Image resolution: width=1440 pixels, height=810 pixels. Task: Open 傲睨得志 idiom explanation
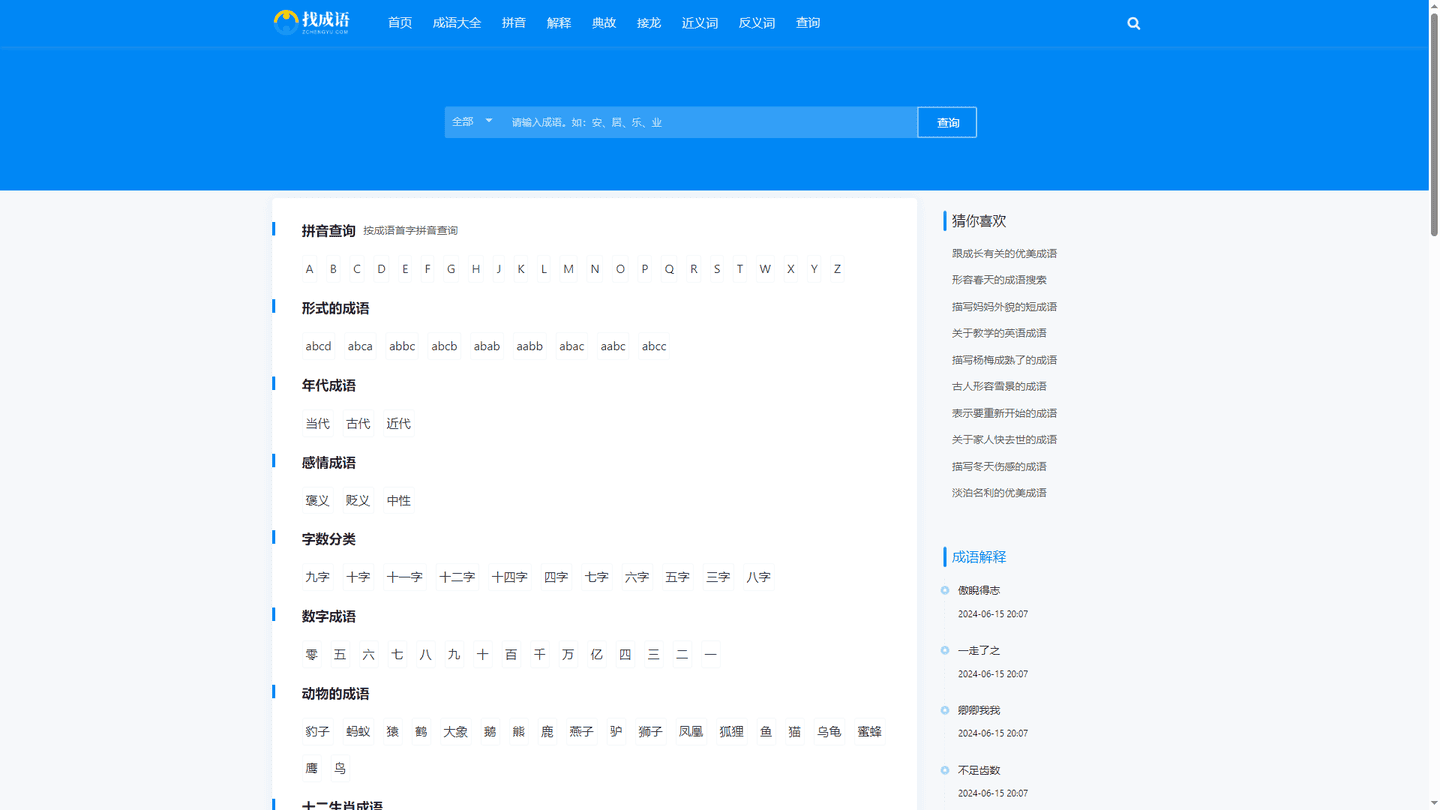pyautogui.click(x=979, y=591)
